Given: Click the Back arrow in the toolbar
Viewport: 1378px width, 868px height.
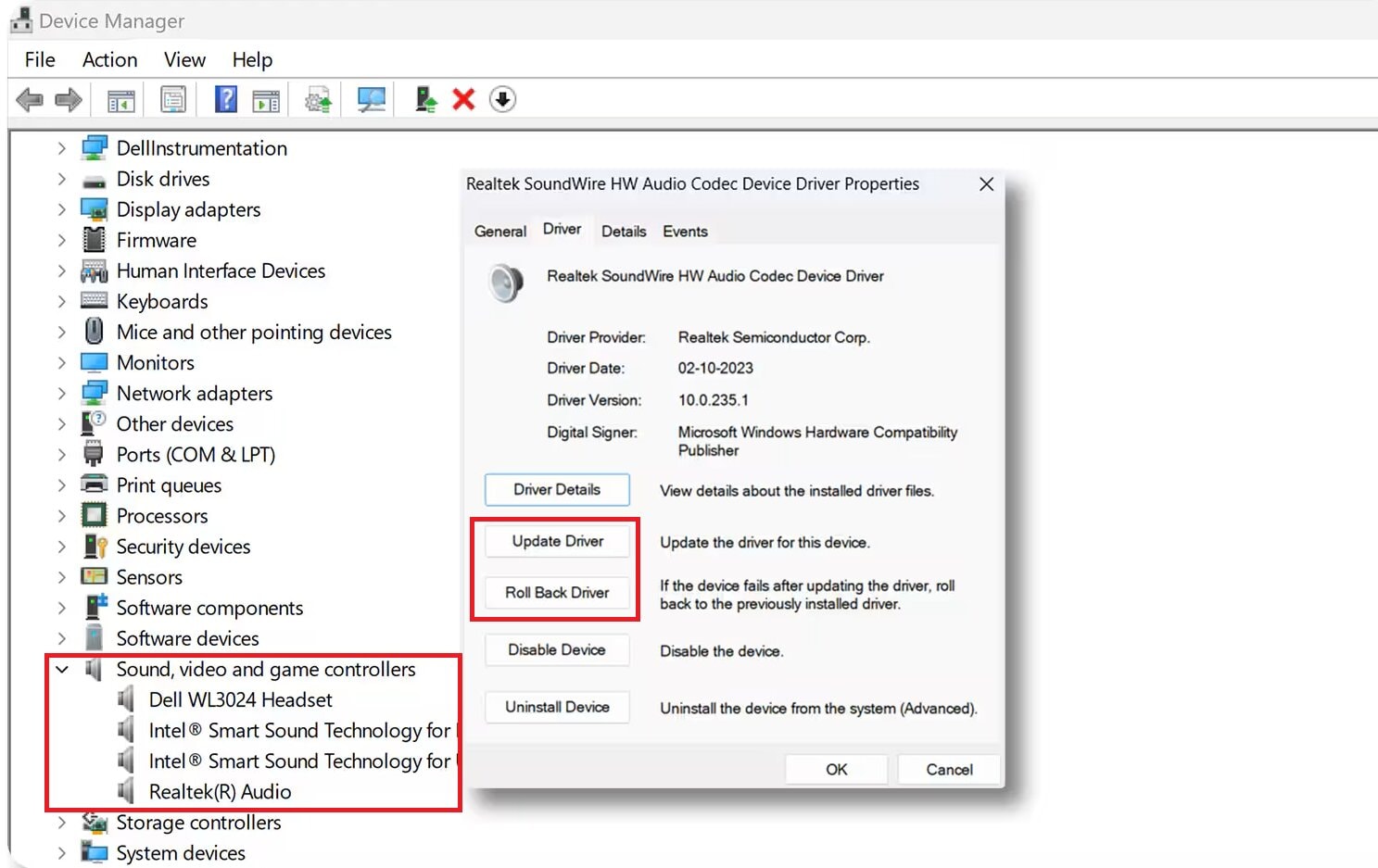Looking at the screenshot, I should pyautogui.click(x=30, y=99).
